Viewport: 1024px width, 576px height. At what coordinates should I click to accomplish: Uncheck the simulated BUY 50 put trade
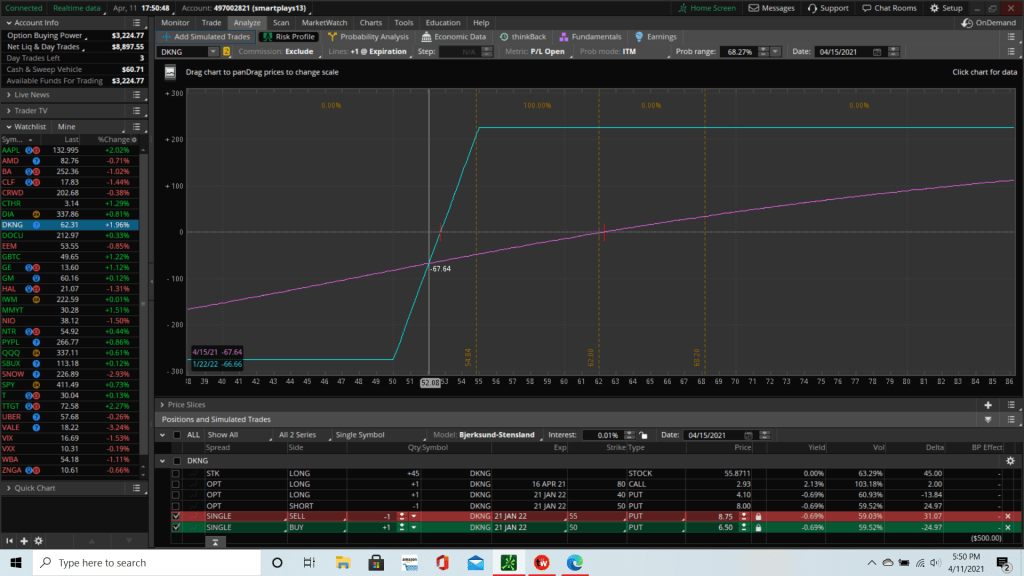point(176,527)
